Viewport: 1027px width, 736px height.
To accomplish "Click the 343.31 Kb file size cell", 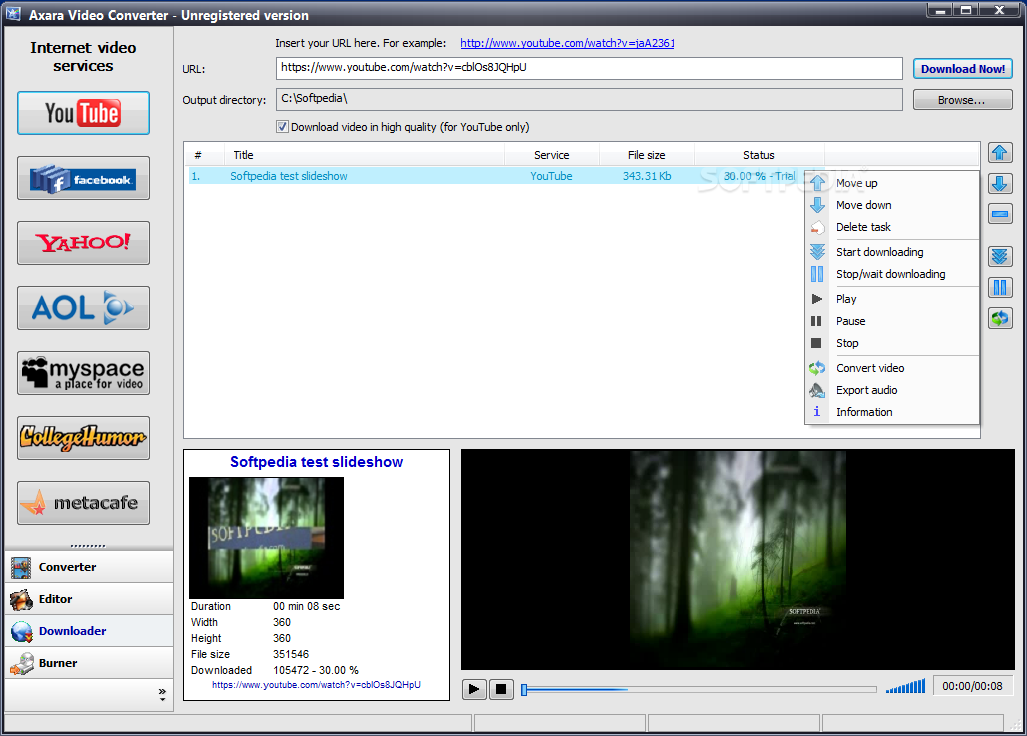I will point(647,176).
